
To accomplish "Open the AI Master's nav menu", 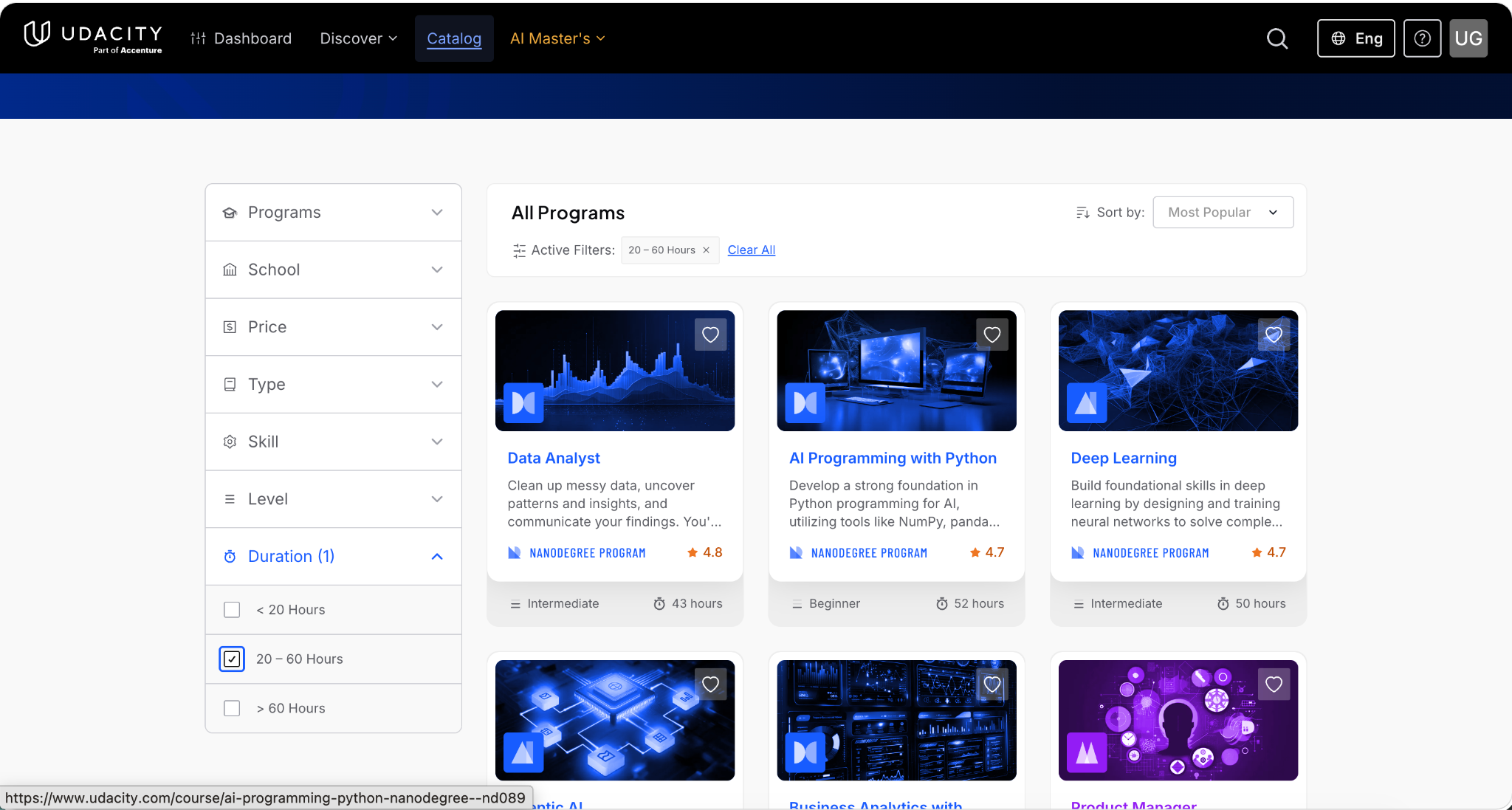I will point(557,38).
